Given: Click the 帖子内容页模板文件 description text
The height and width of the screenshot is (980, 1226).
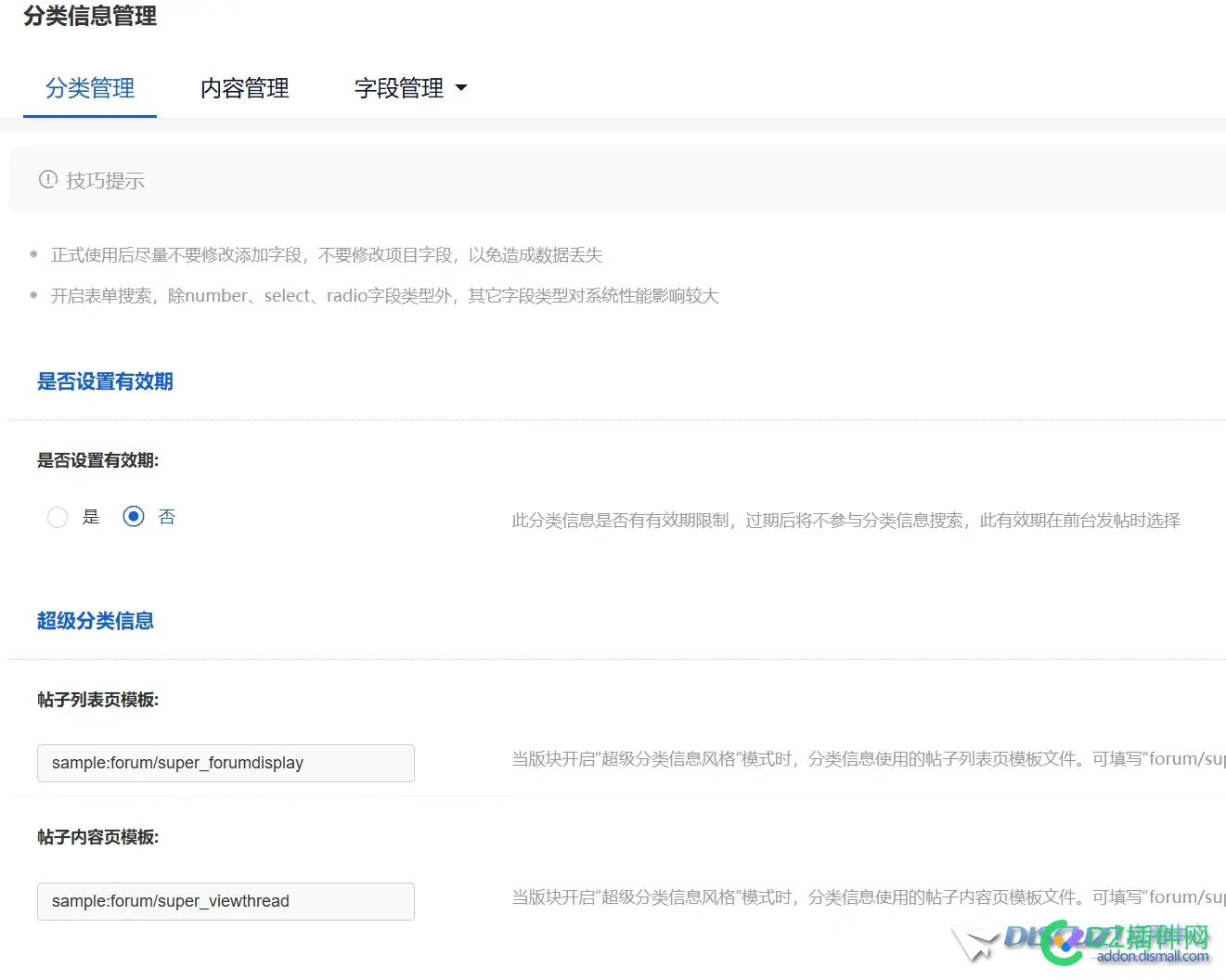Looking at the screenshot, I should click(869, 897).
